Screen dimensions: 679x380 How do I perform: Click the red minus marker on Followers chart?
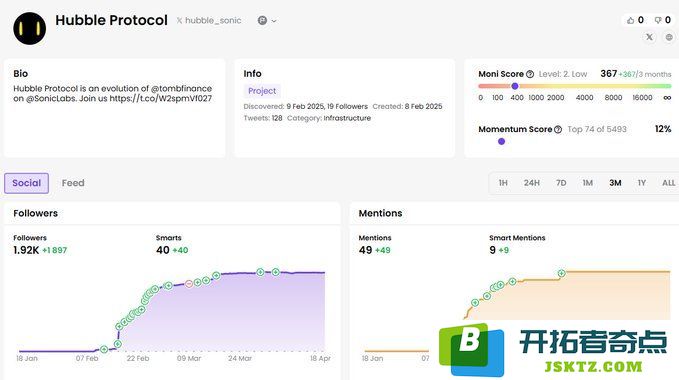(x=189, y=284)
